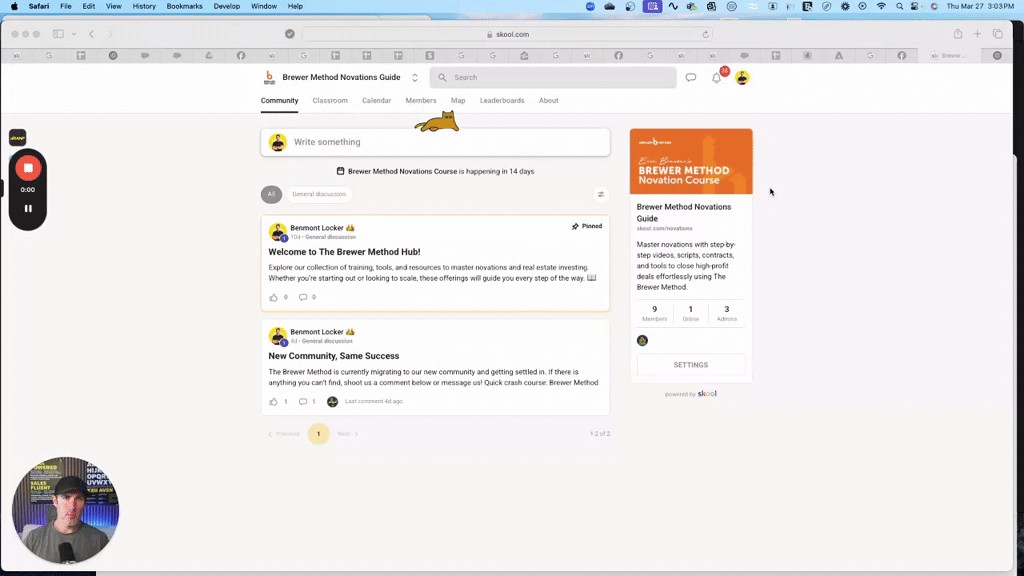Click the SETTINGS button

tap(690, 365)
